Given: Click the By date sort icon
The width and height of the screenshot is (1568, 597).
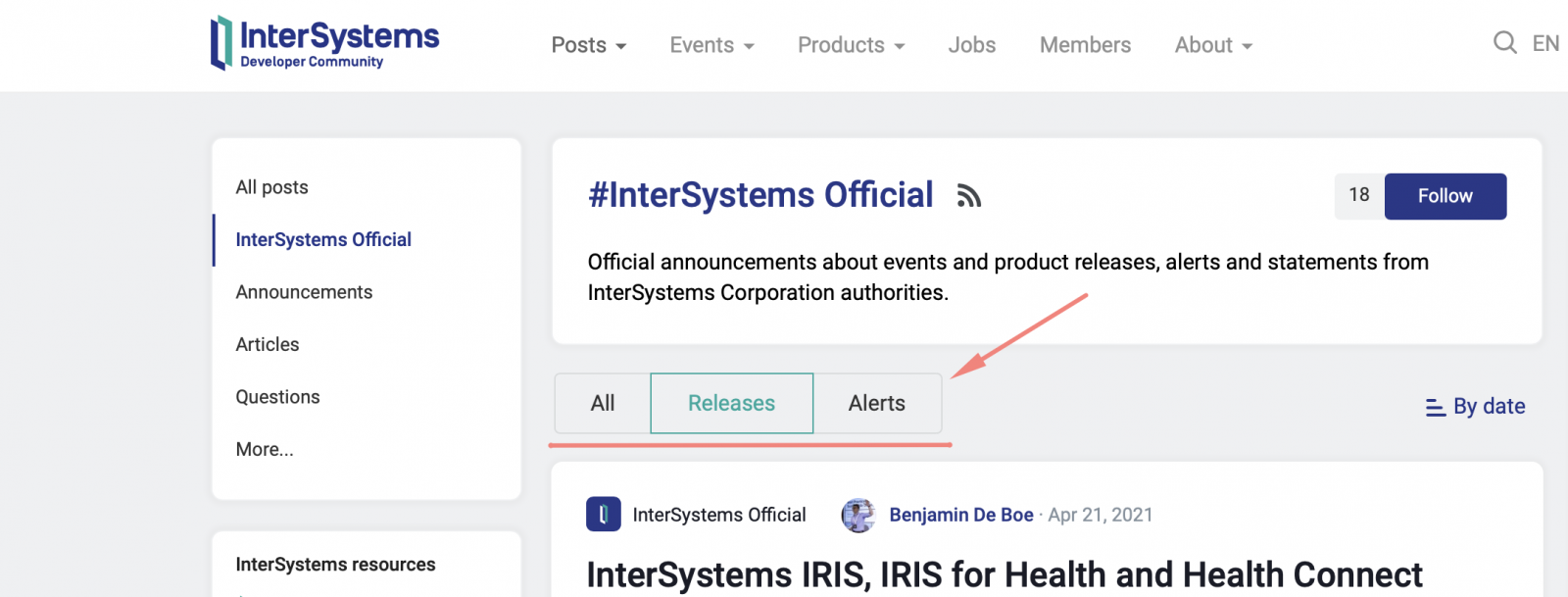Looking at the screenshot, I should pyautogui.click(x=1435, y=407).
